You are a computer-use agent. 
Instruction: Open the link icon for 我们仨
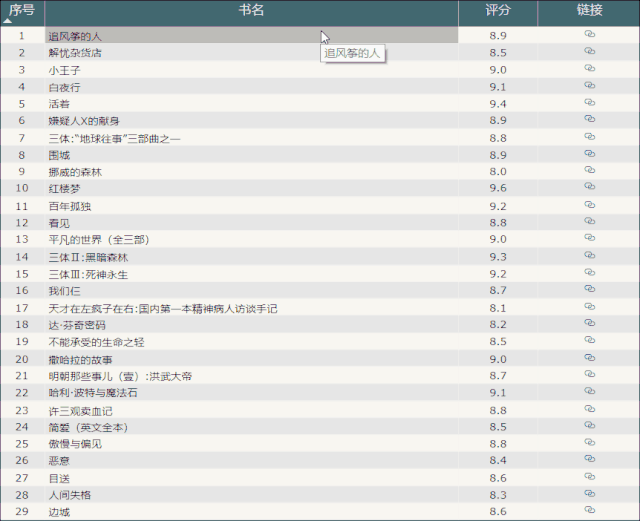click(589, 289)
